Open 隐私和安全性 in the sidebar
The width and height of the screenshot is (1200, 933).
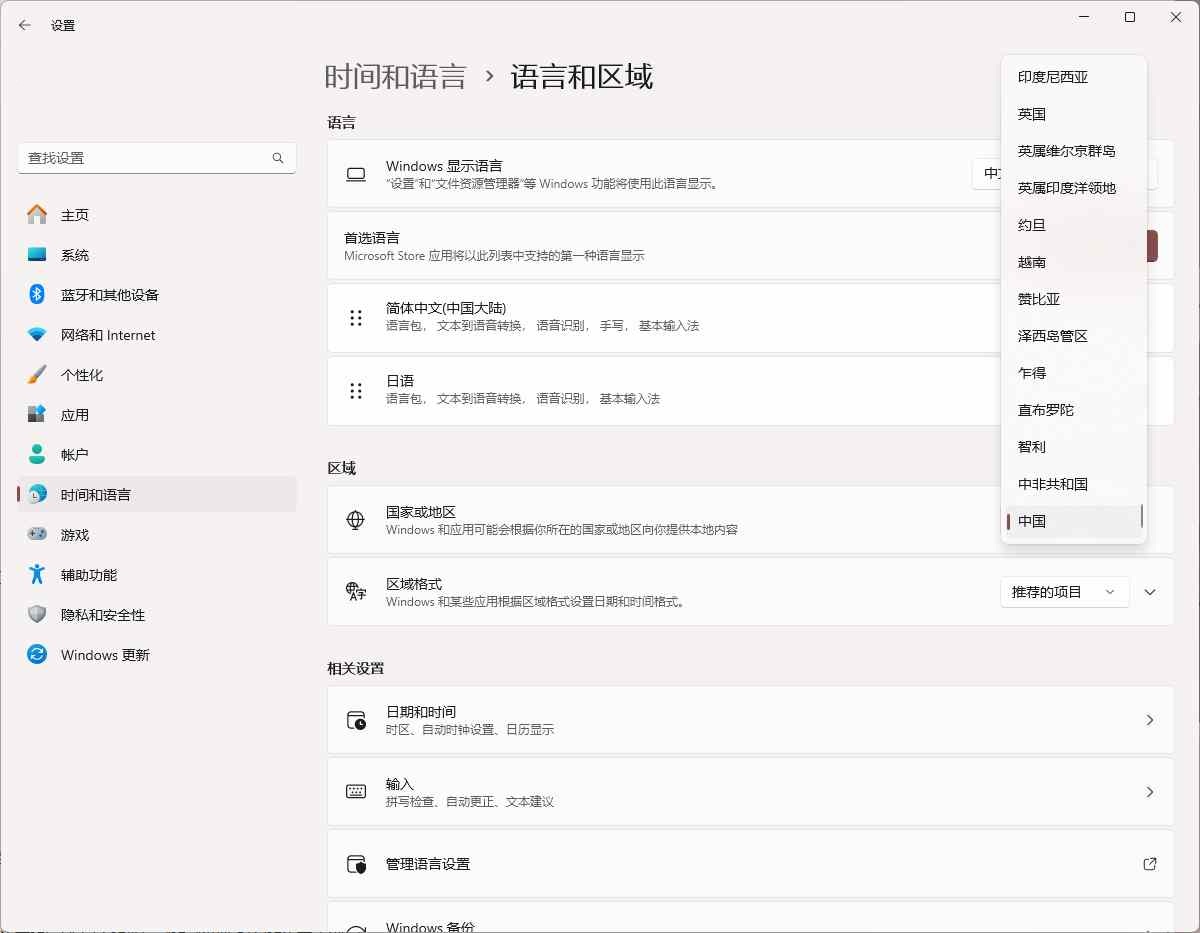pos(157,615)
